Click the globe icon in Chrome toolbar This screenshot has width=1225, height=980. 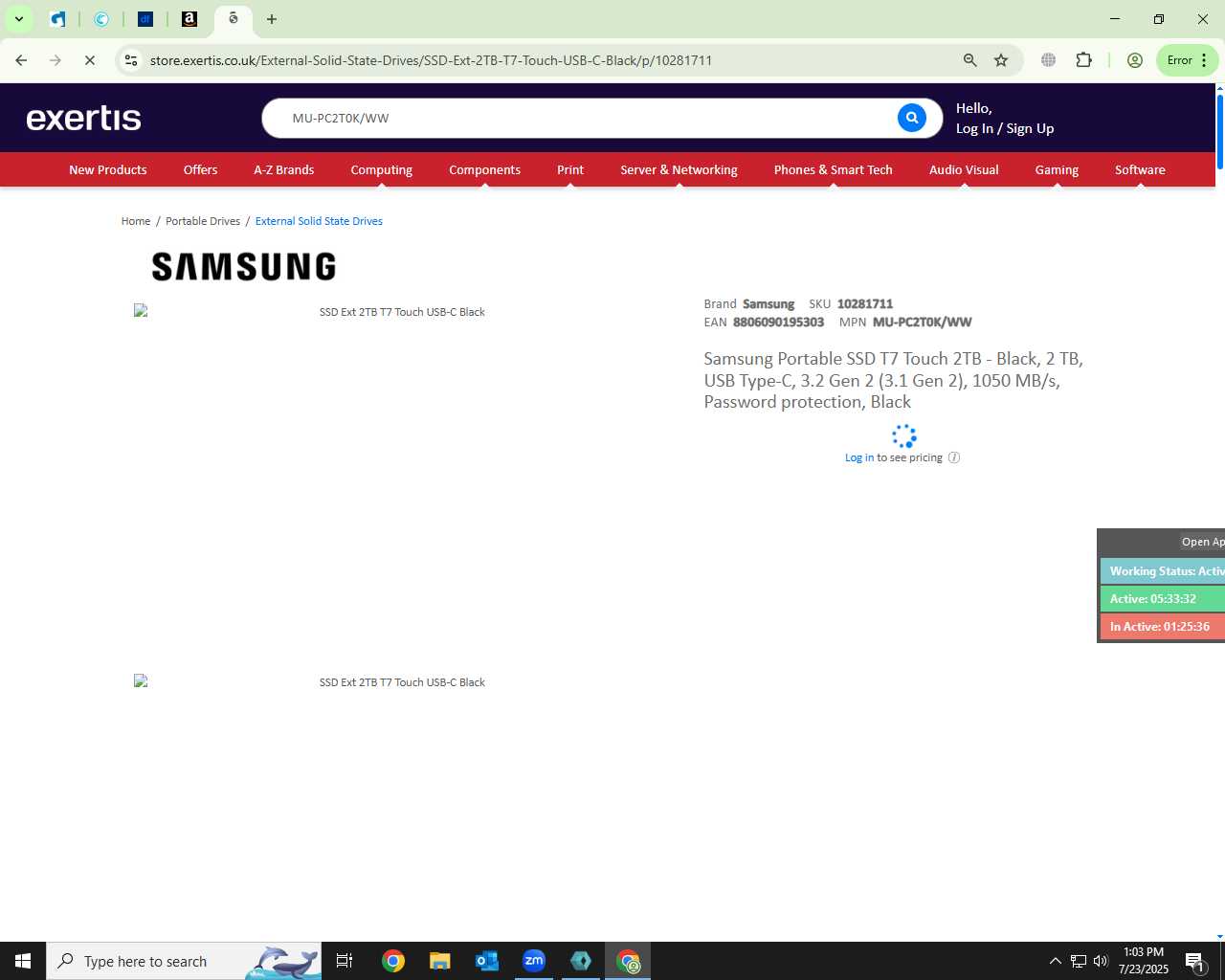pos(1049,60)
